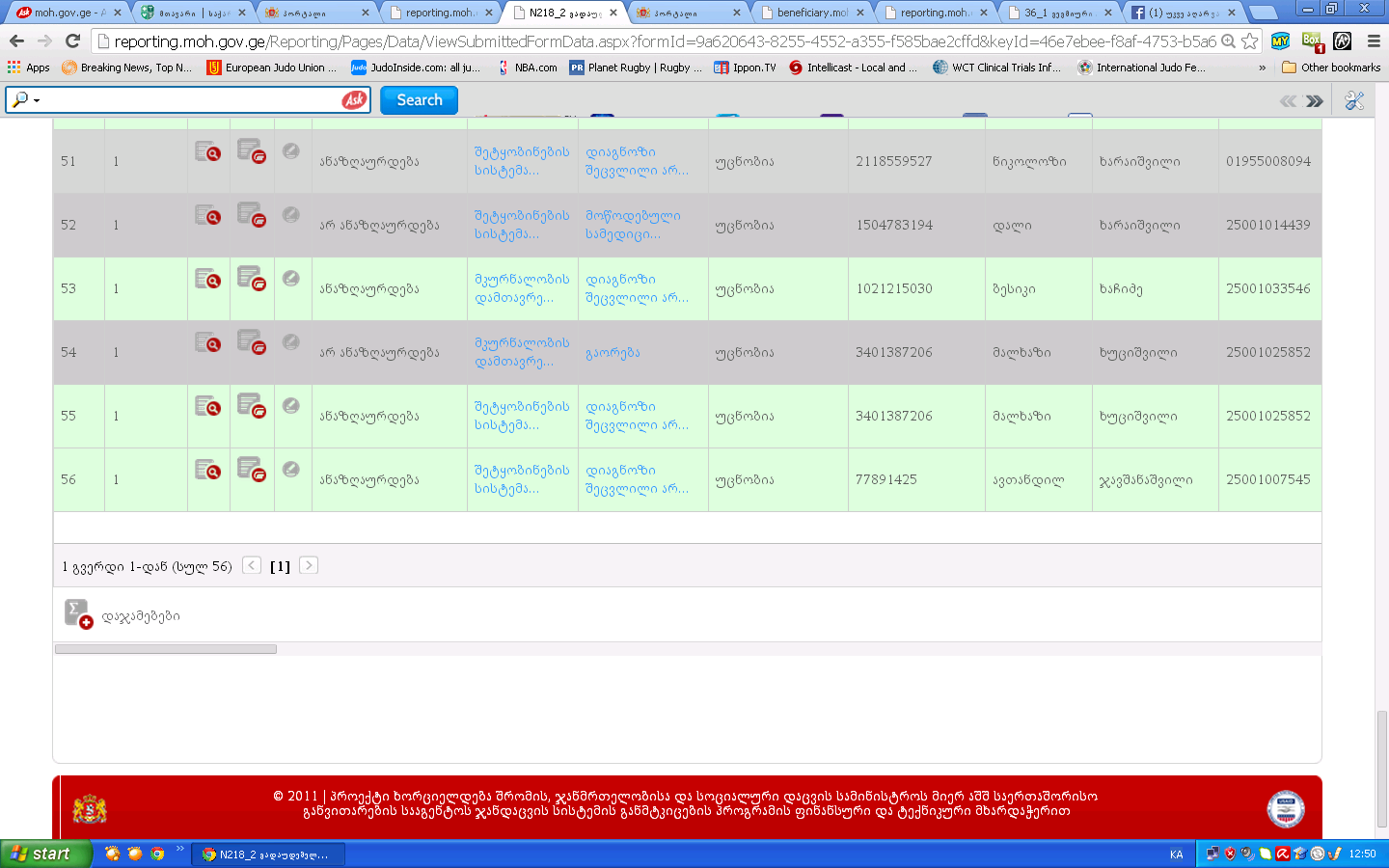
Task: Open the Chrome hamburger menu
Action: click(x=1374, y=41)
